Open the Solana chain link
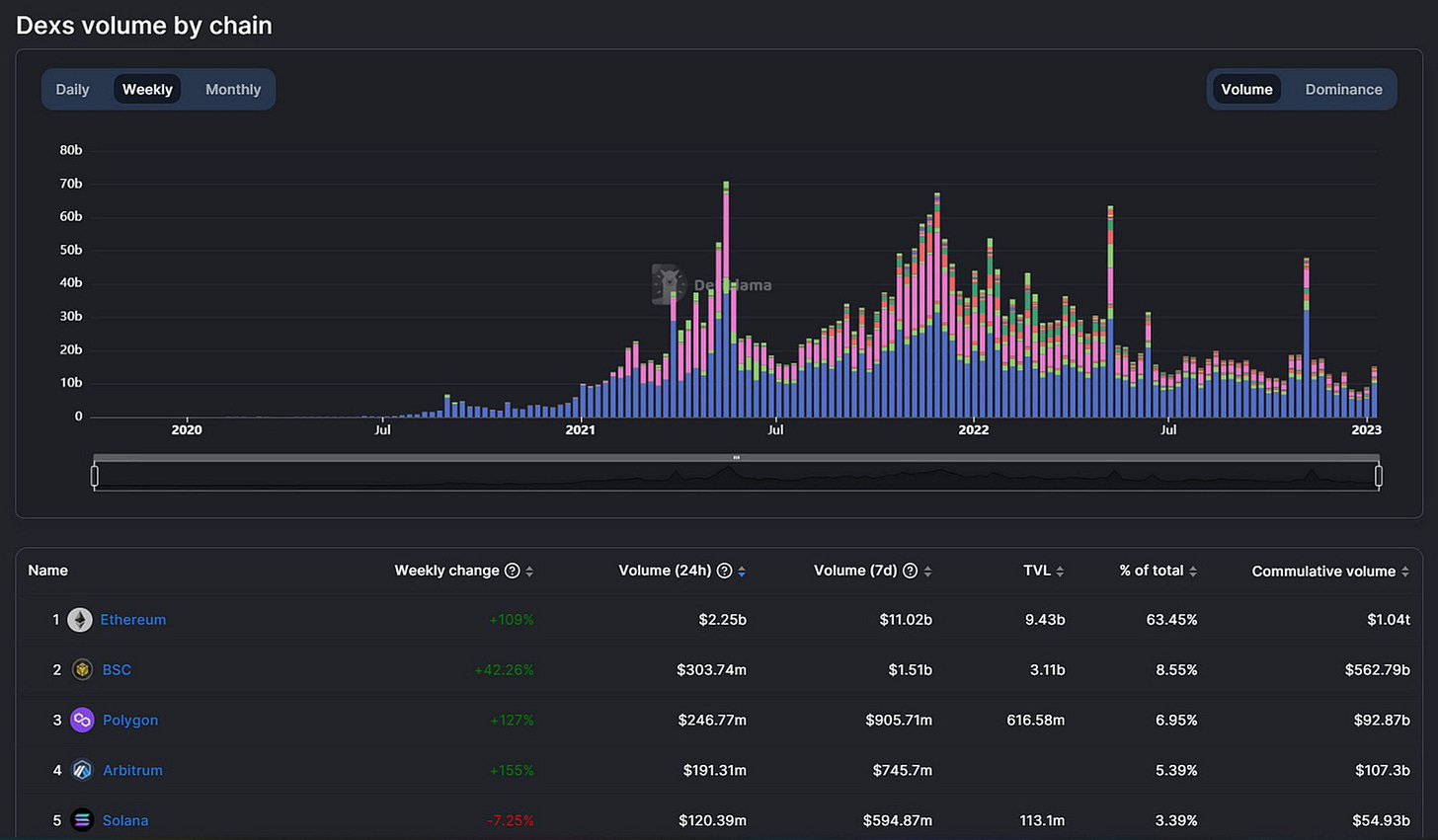1438x840 pixels. point(125,820)
